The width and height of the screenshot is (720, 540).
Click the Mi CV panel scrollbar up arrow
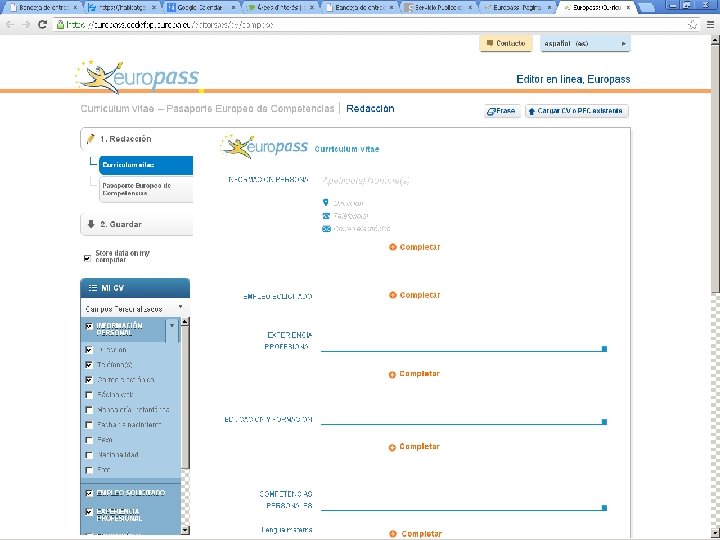(x=185, y=321)
